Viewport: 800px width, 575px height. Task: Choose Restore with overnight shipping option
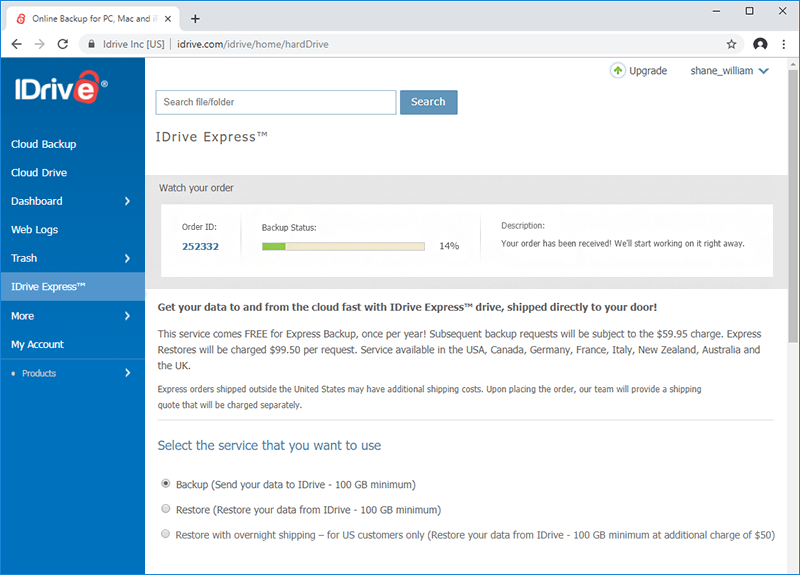pos(165,534)
